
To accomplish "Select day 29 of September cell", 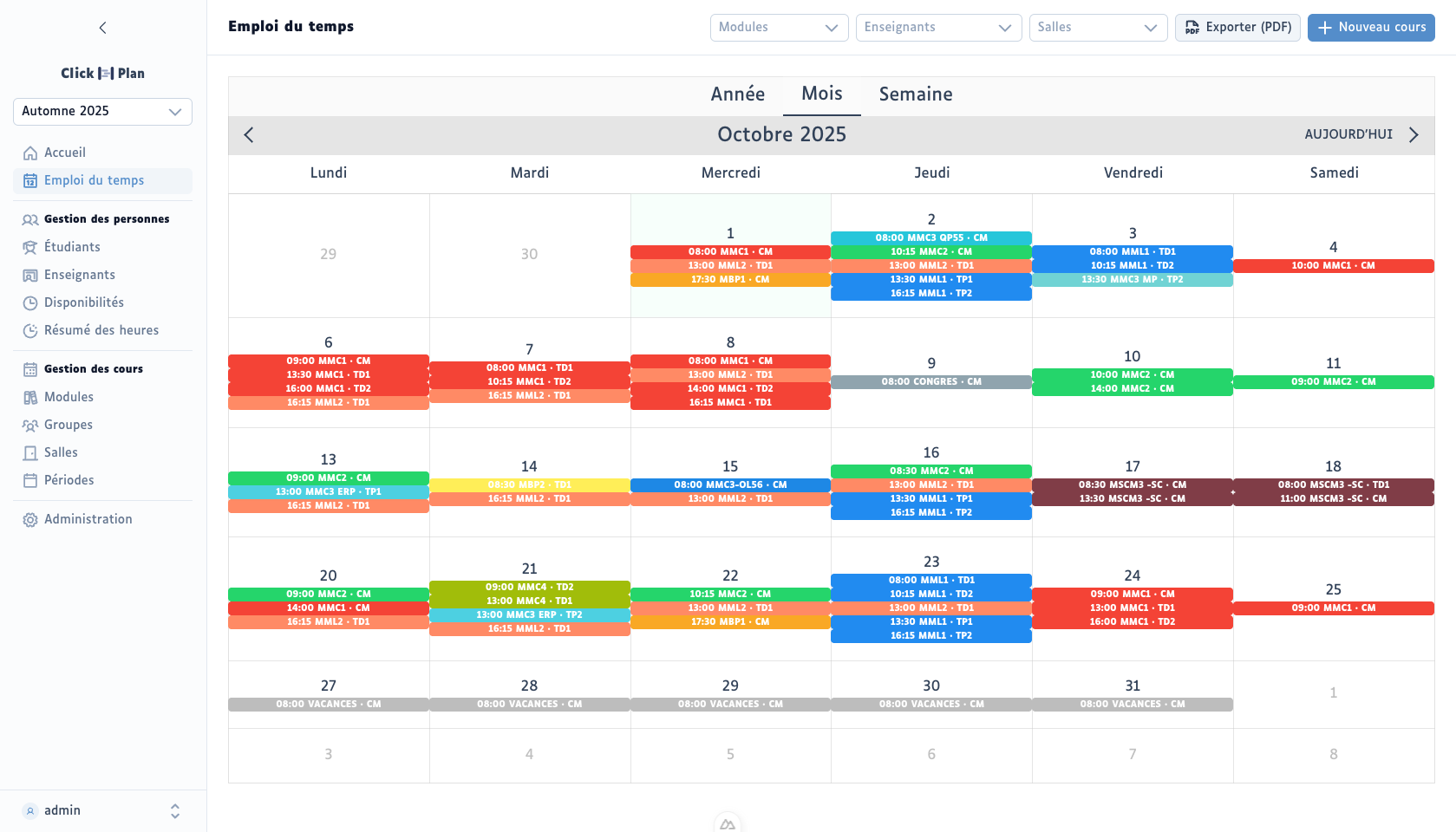I will (x=329, y=255).
